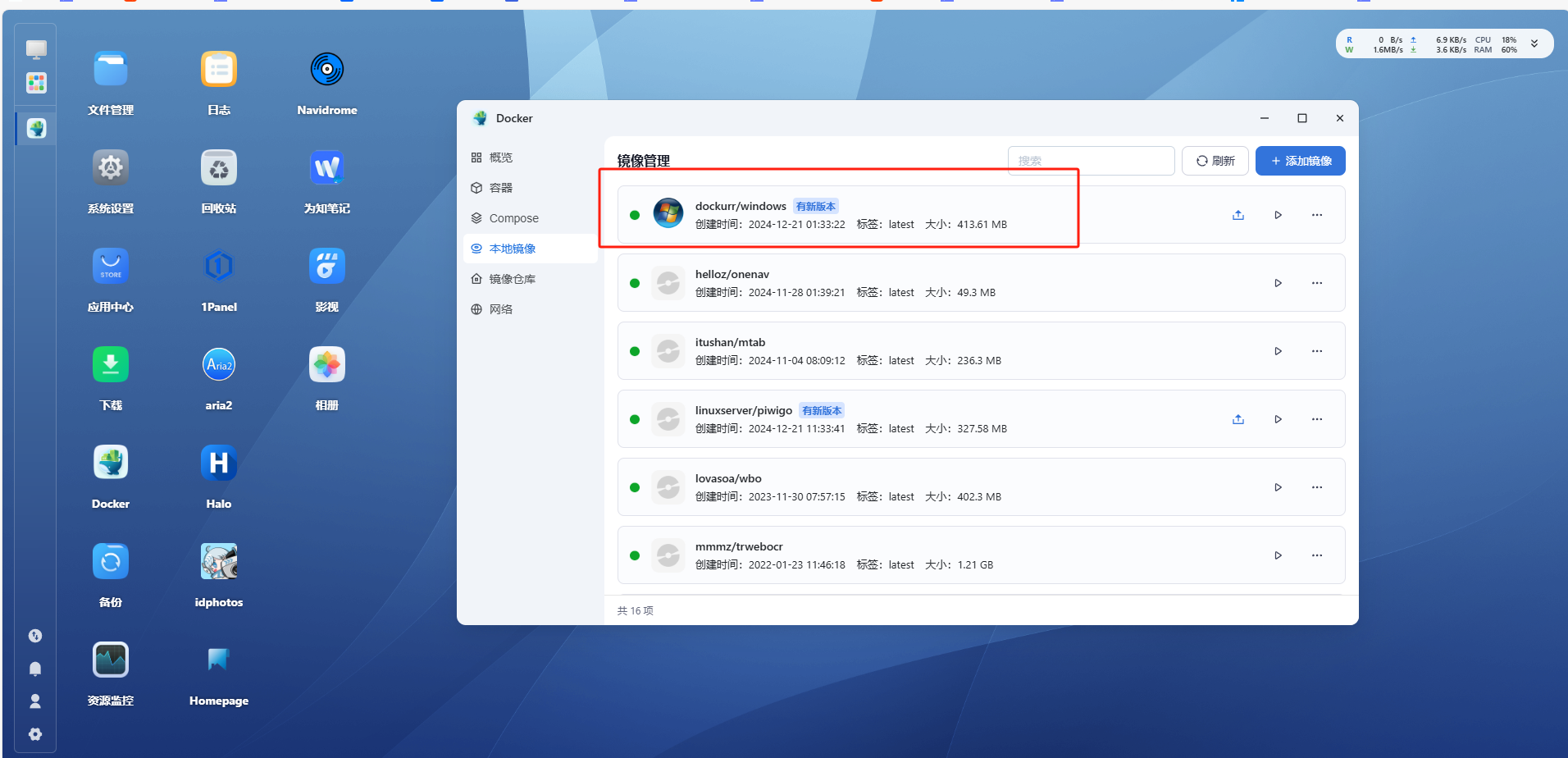Image resolution: width=1568 pixels, height=758 pixels.
Task: Open the 备份 backup app
Action: (x=111, y=561)
